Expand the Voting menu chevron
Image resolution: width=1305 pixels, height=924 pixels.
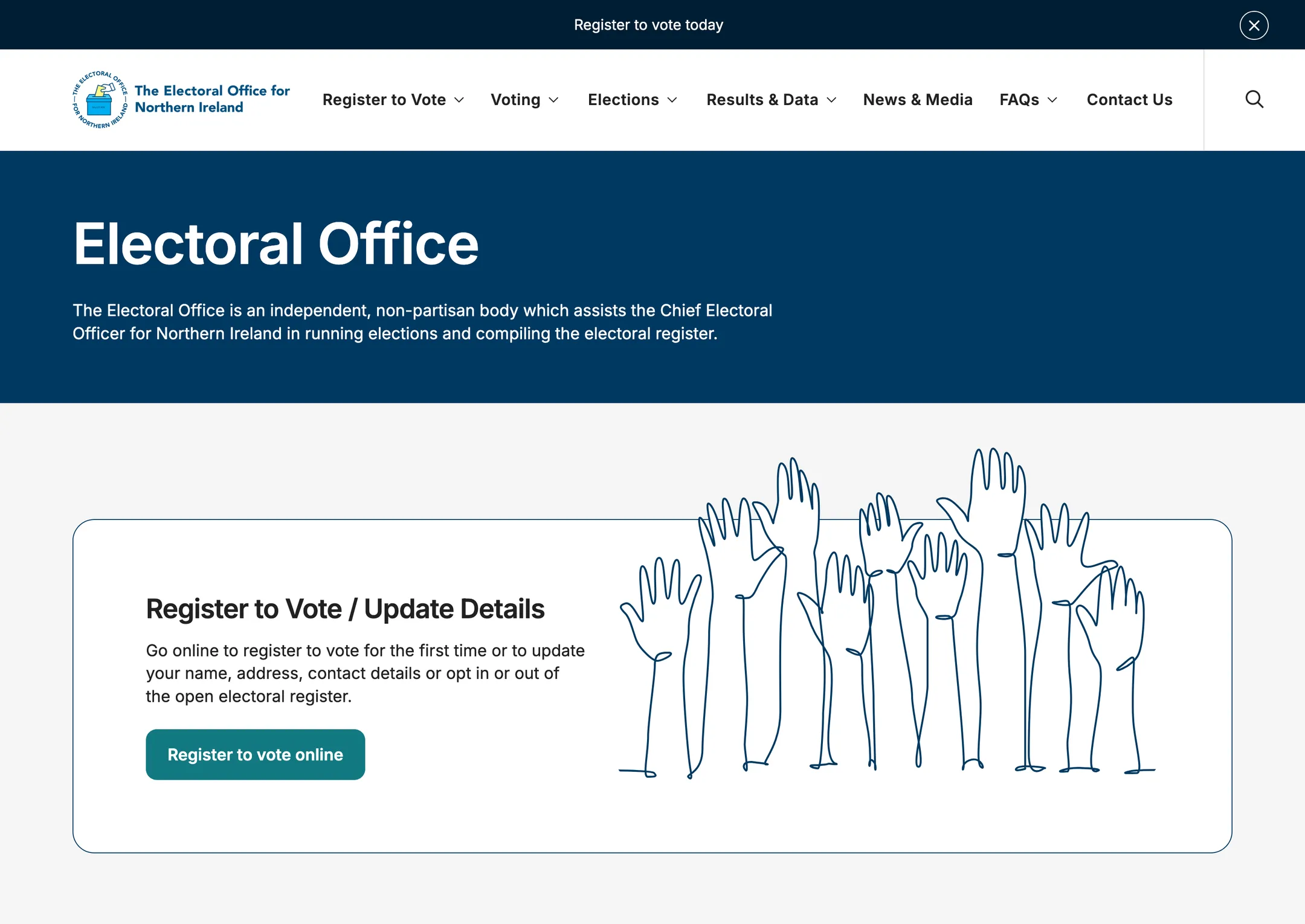pyautogui.click(x=553, y=100)
